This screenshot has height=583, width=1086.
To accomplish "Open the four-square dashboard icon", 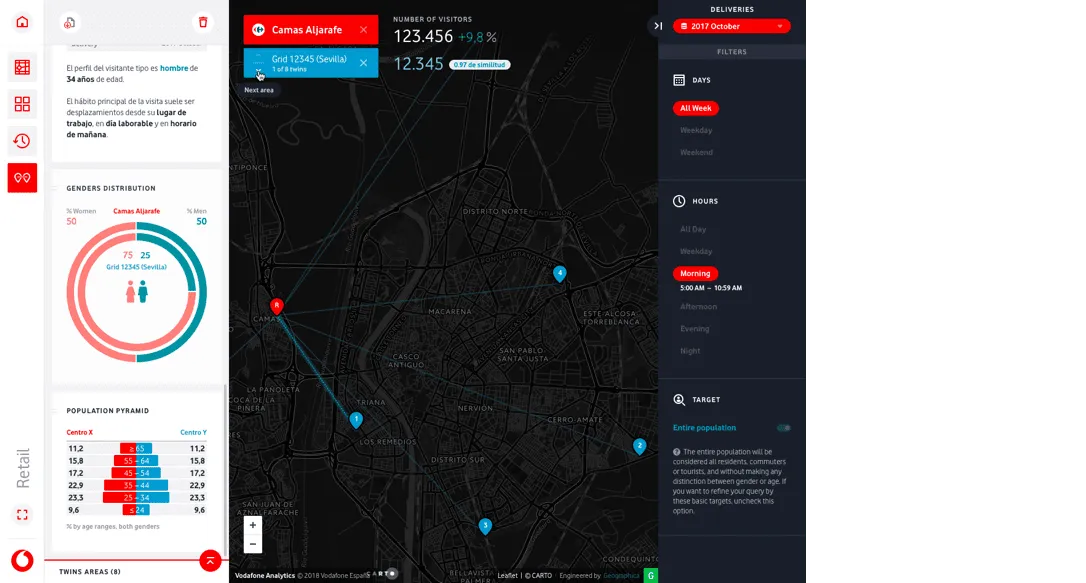I will point(22,104).
